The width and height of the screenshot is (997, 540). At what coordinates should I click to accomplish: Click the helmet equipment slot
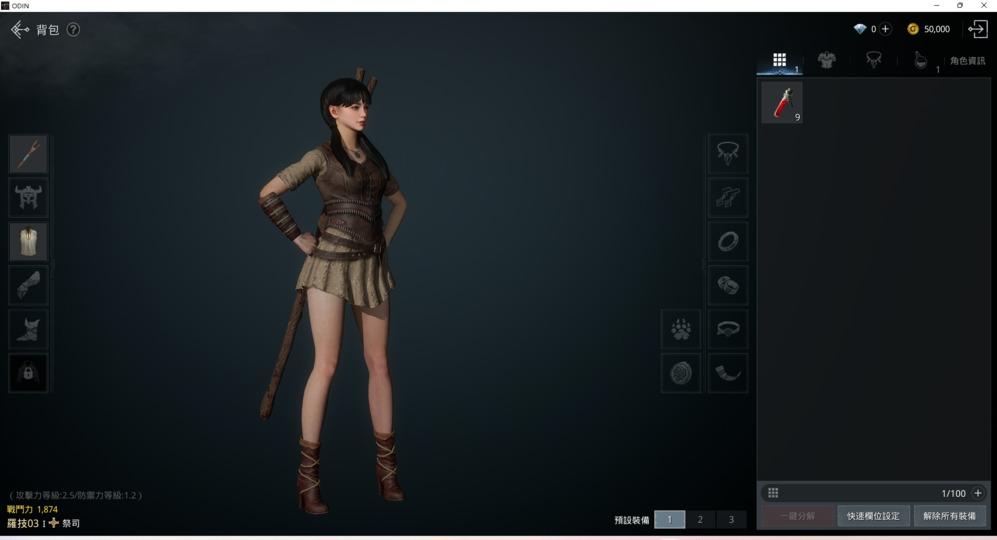28,198
